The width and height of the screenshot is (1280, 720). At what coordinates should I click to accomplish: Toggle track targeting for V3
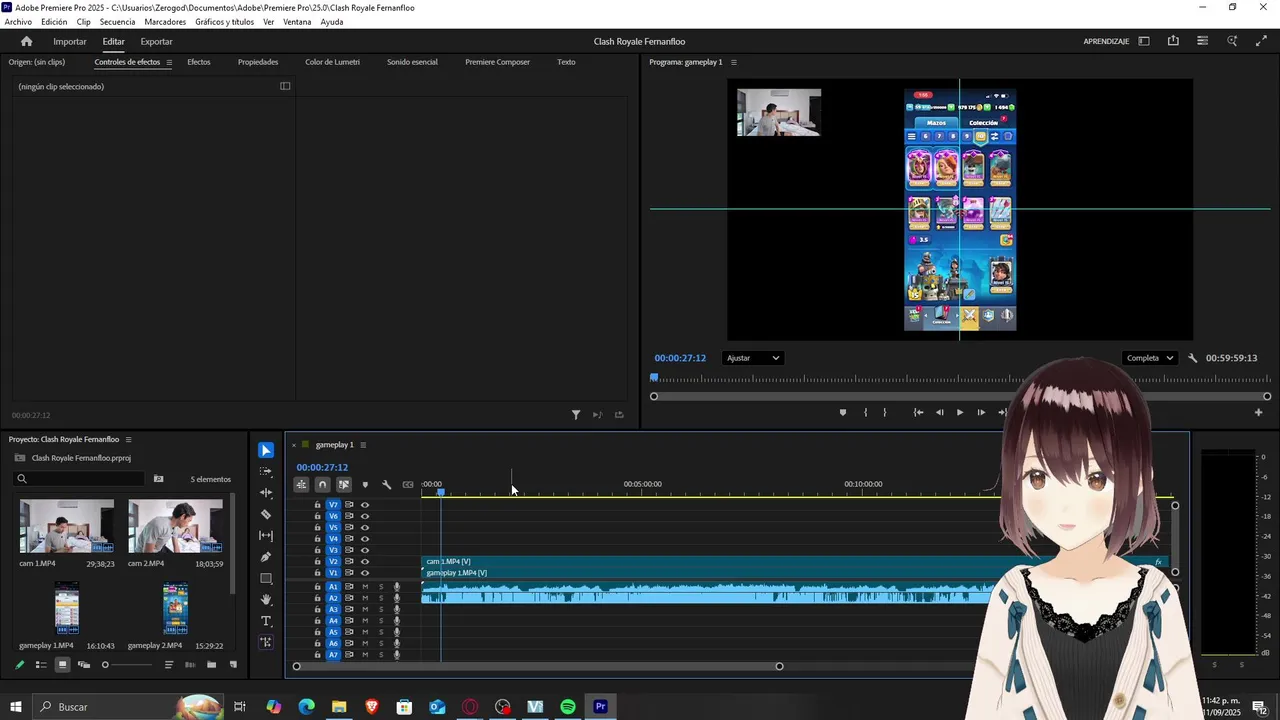coord(334,550)
